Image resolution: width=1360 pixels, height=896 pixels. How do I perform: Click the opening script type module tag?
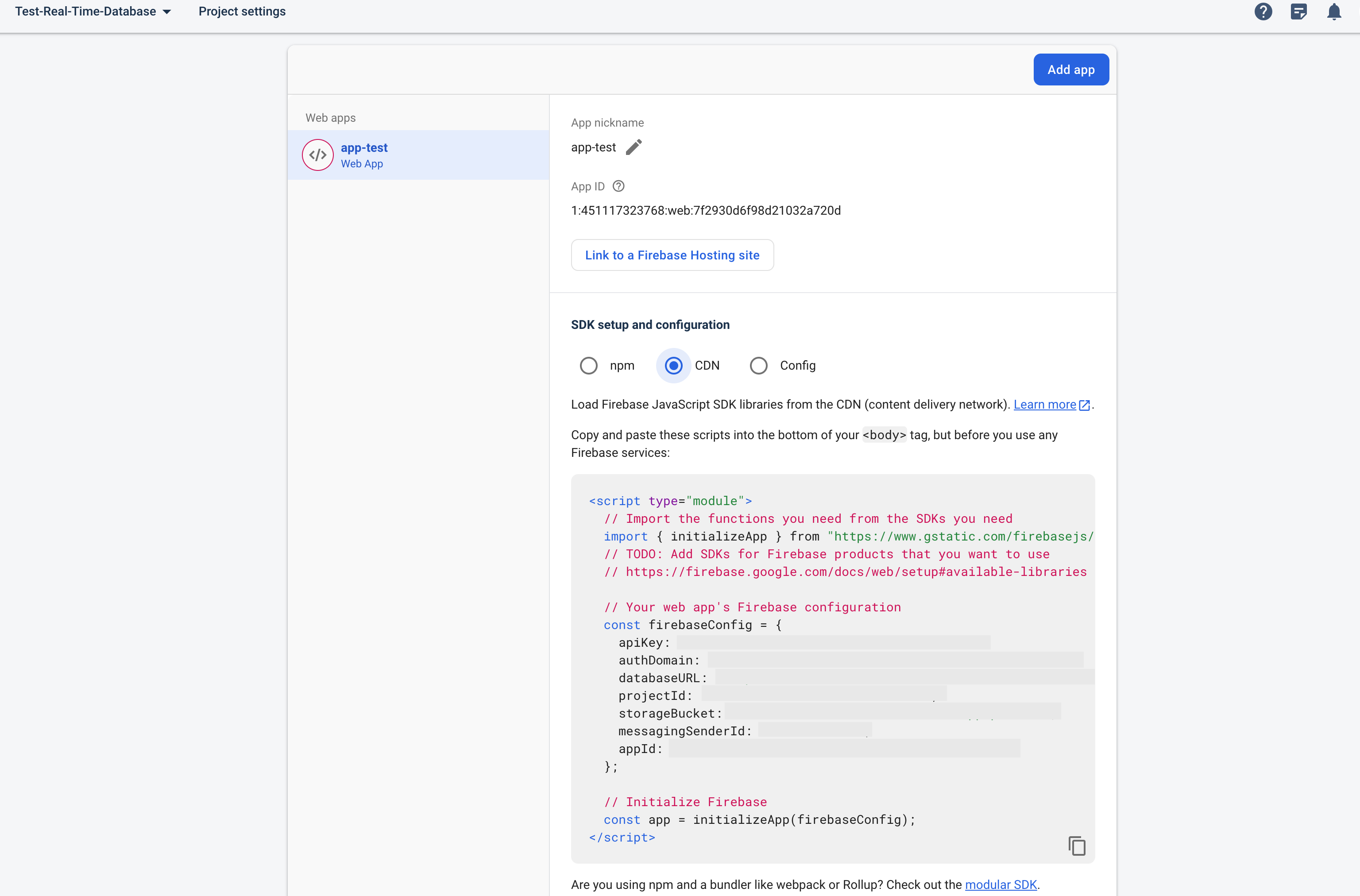point(670,501)
